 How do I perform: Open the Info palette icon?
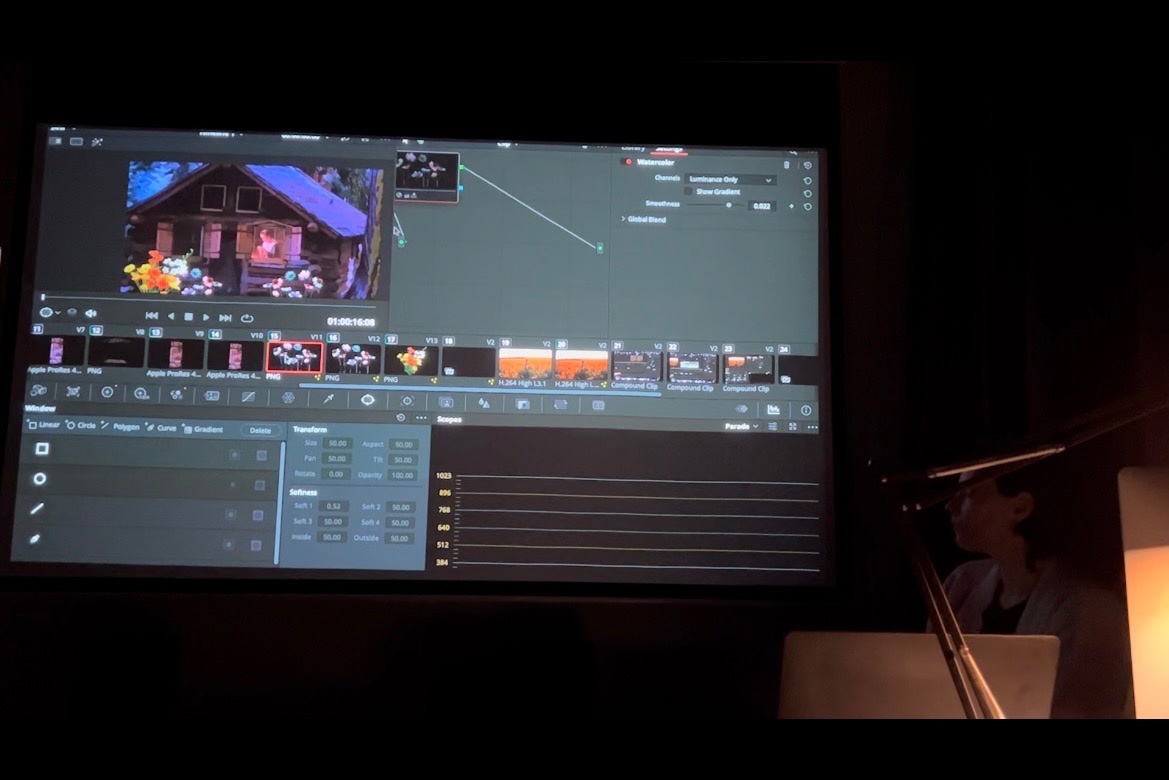click(x=805, y=410)
